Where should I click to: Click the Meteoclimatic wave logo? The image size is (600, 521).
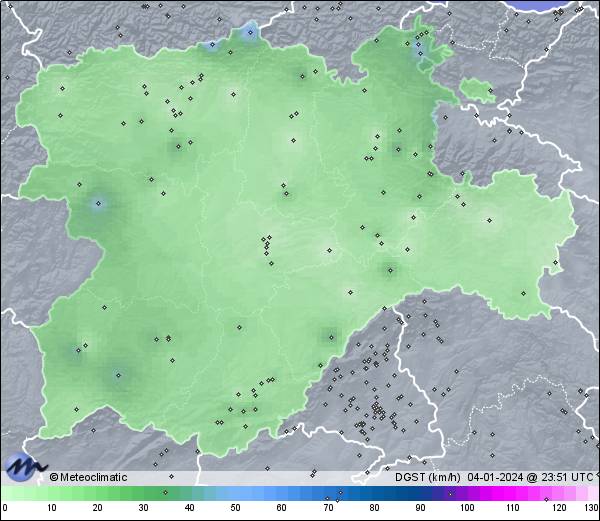25,467
